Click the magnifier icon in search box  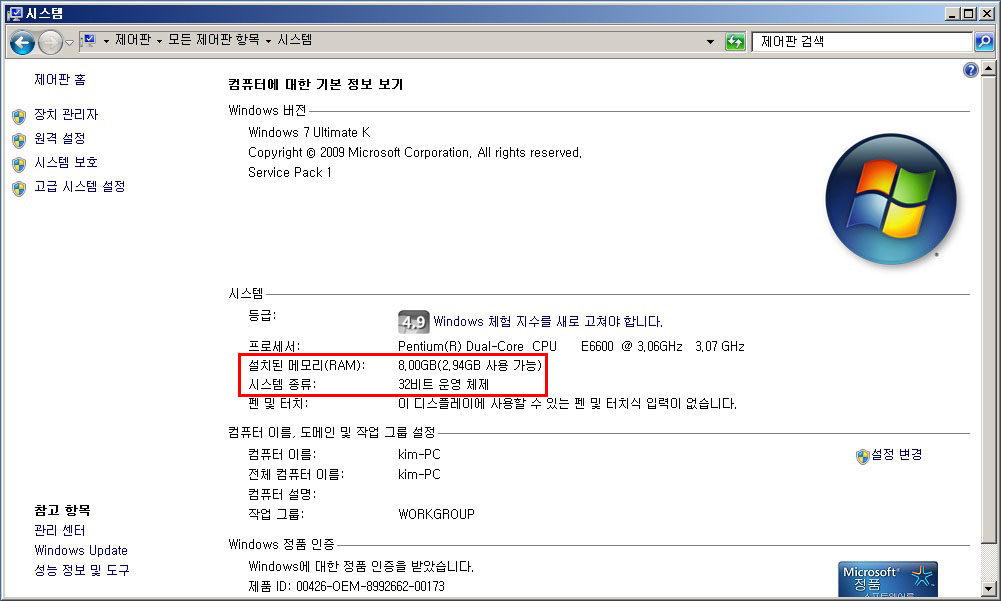[984, 42]
